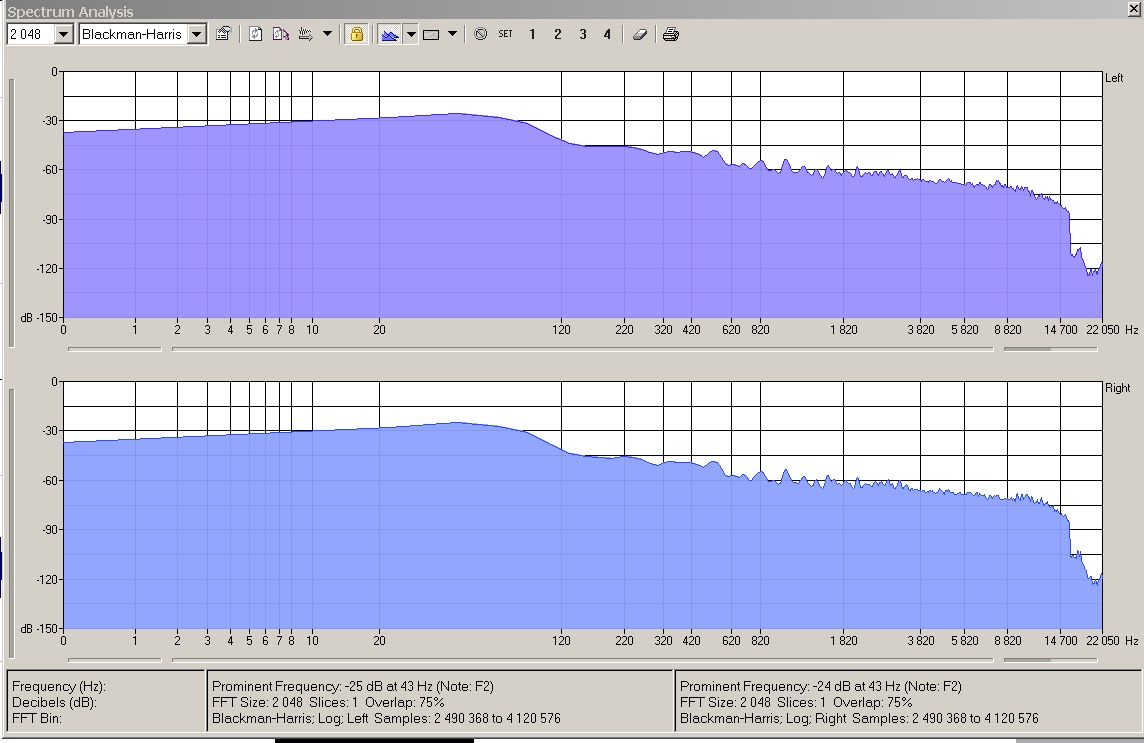Click the "Frequency (Hz):" status label
Screen dimensions: 1144x743
coord(59,686)
